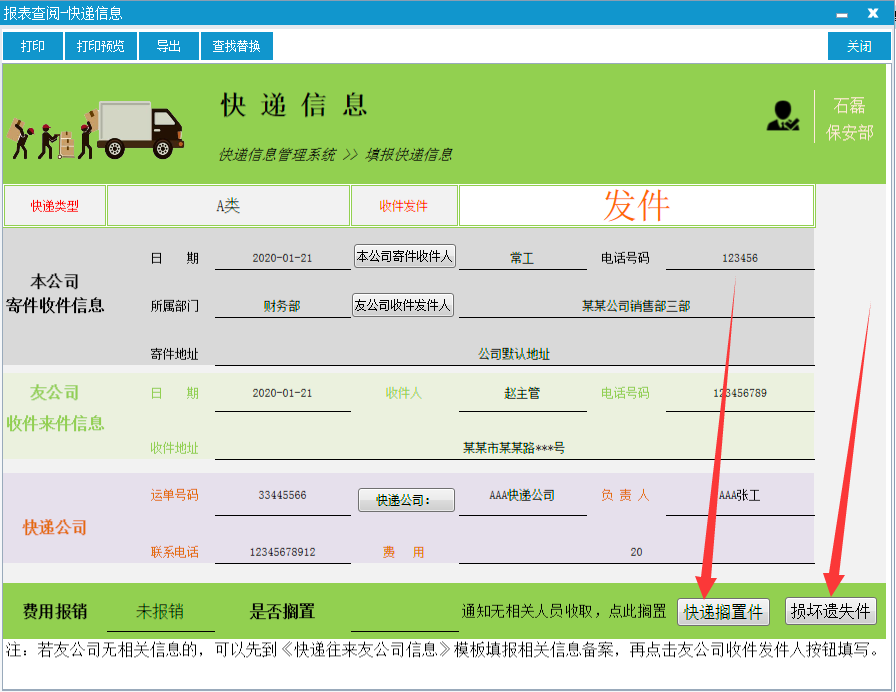The height and width of the screenshot is (692, 896).
Task: Click the 关闭 button in toolbar
Action: [x=859, y=46]
